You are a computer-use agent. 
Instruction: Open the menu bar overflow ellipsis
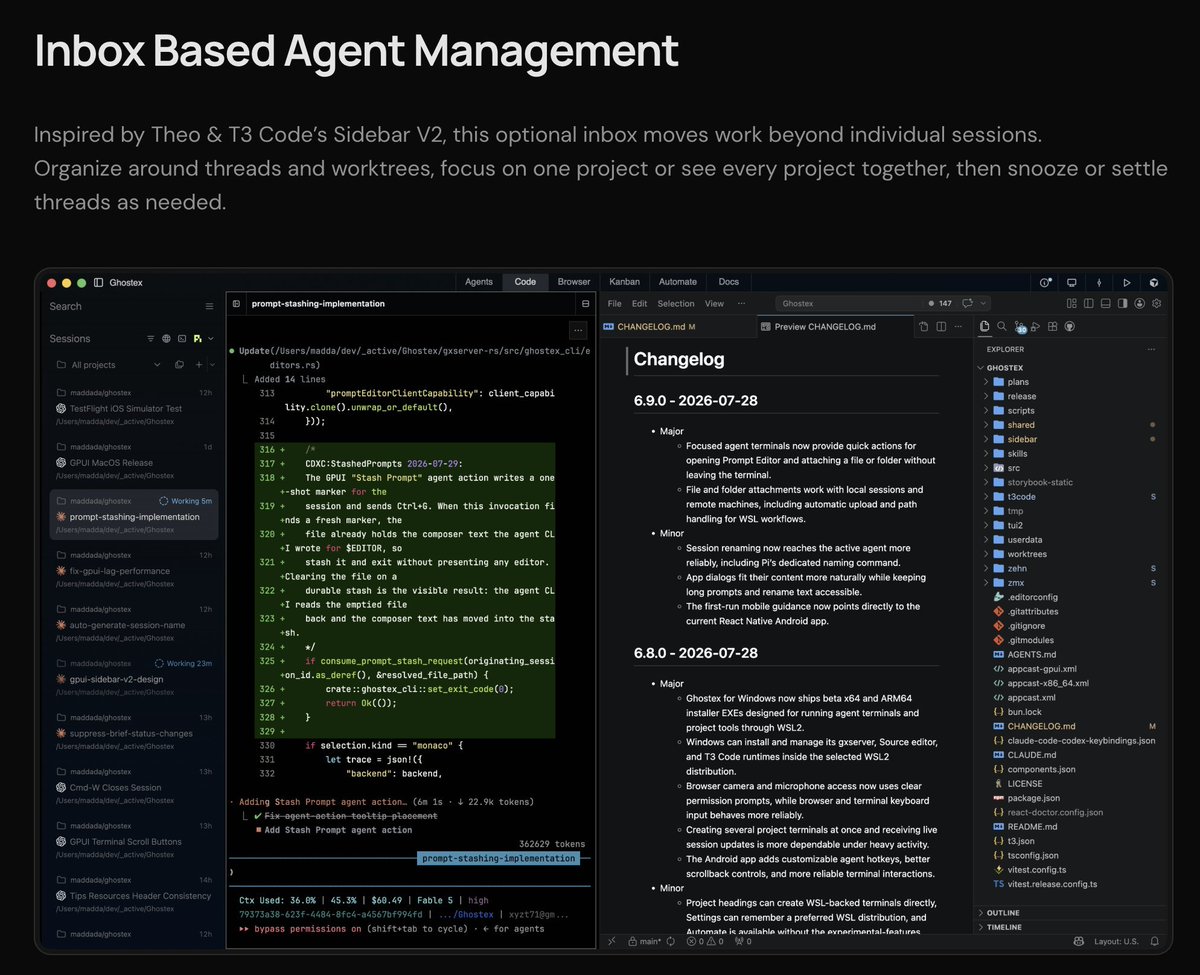[741, 304]
